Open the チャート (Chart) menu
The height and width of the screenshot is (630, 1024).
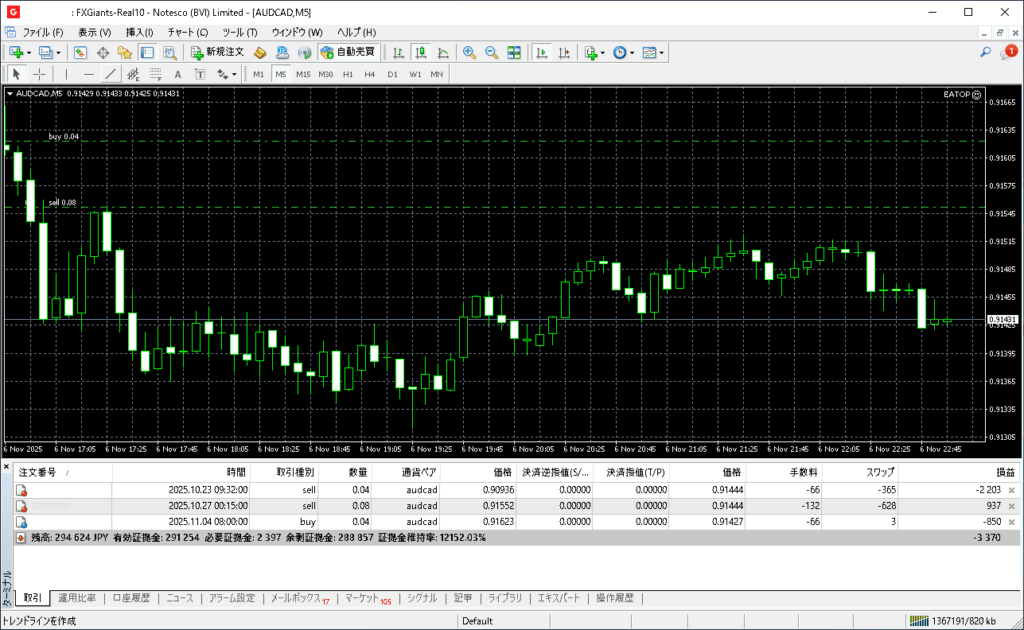(187, 32)
